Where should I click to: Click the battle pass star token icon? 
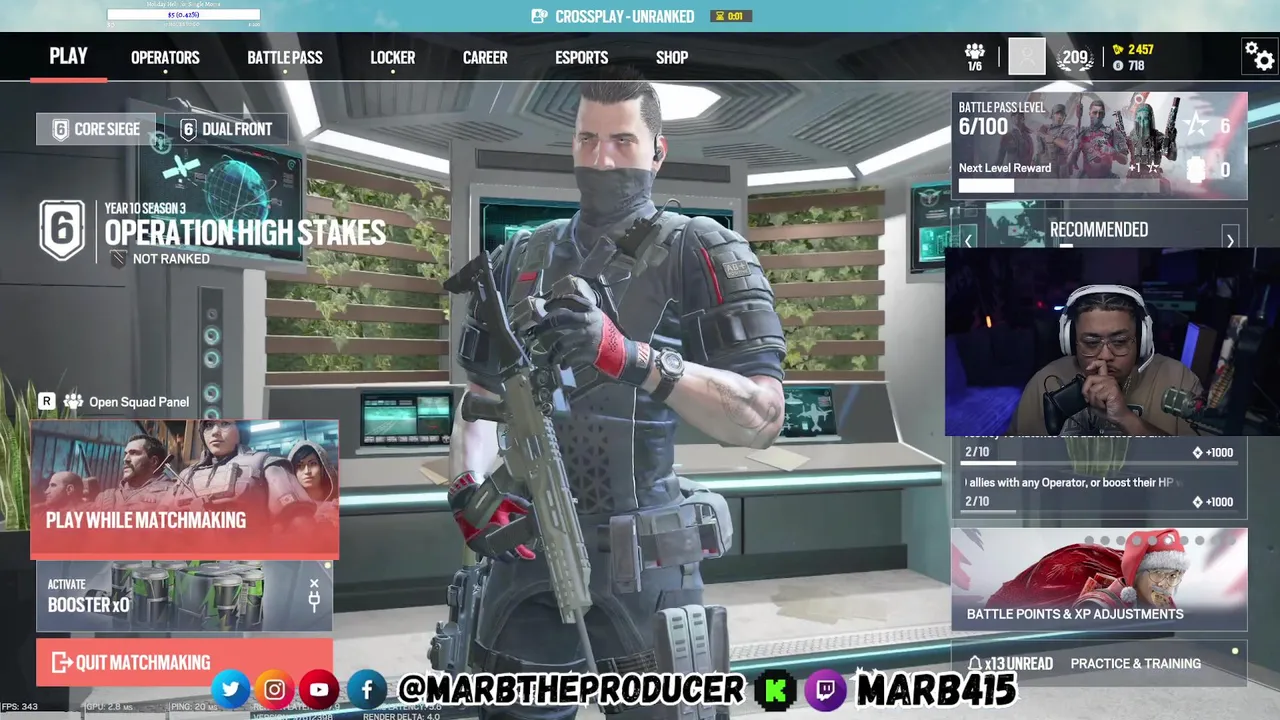[1195, 126]
